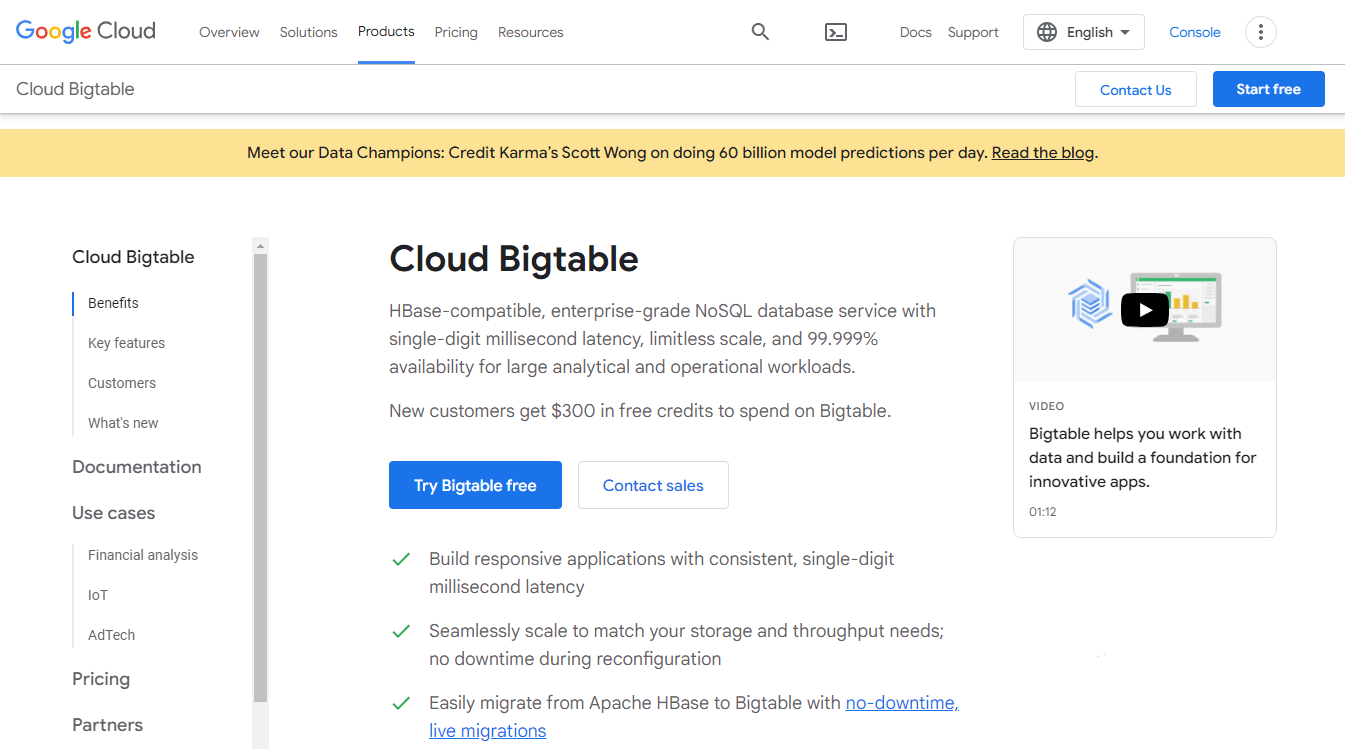The image size is (1345, 749).
Task: Select Financial analysis use case
Action: tap(143, 555)
